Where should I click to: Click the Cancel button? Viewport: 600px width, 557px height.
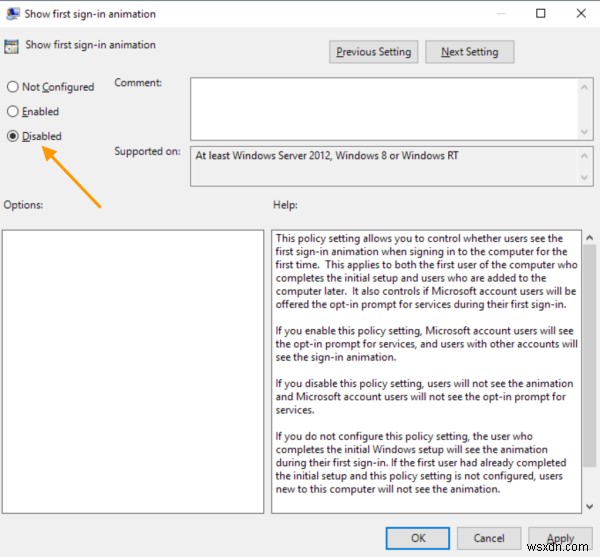489,538
